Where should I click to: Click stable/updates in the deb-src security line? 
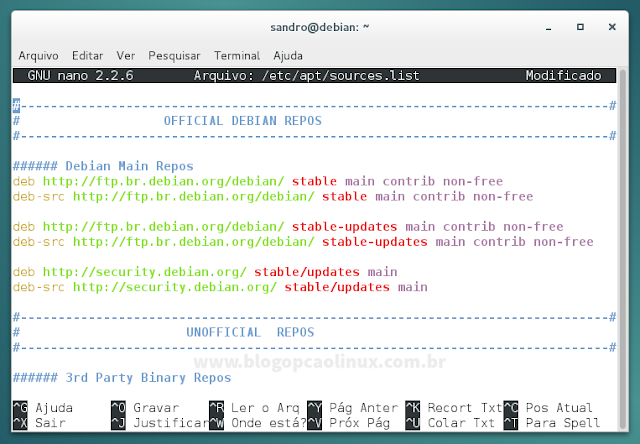pyautogui.click(x=337, y=287)
